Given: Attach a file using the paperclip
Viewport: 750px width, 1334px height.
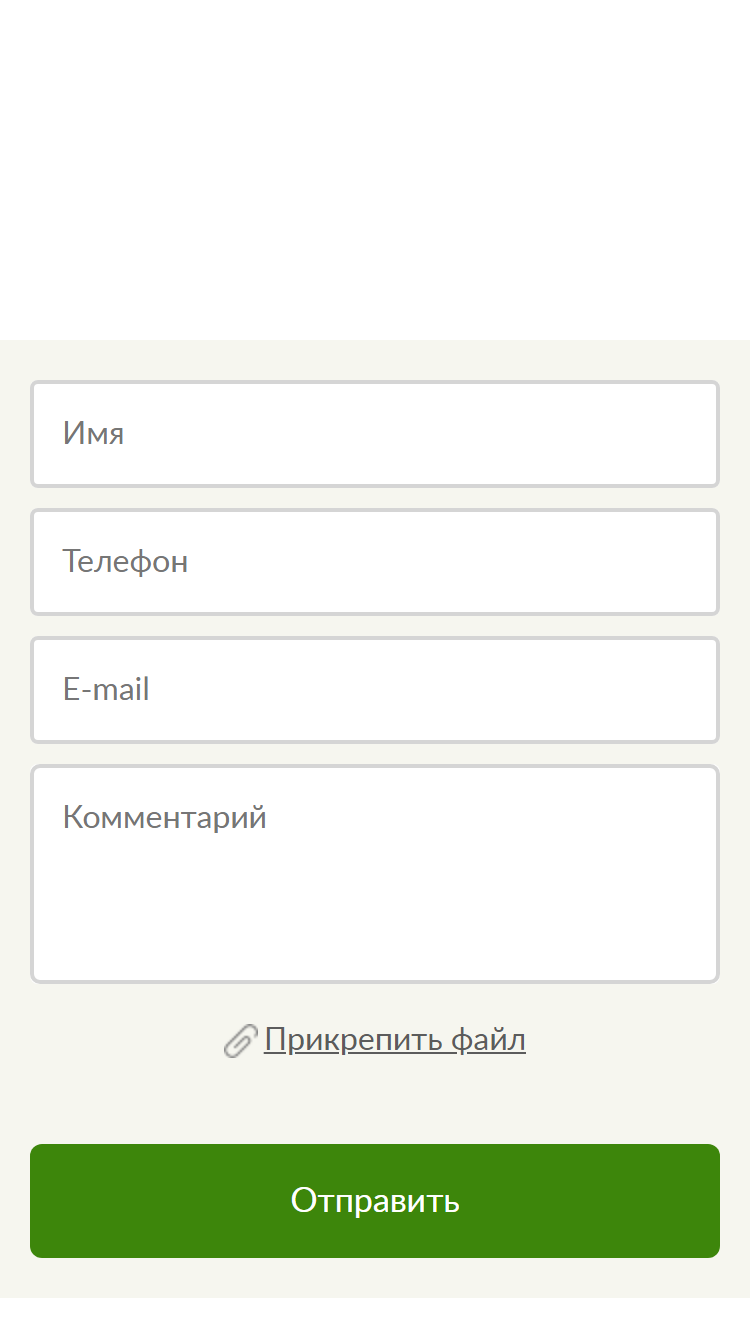Looking at the screenshot, I should 240,1041.
